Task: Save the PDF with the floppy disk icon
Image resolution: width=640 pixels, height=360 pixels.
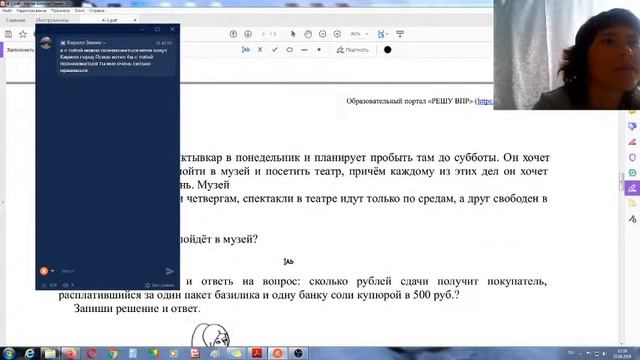Action: pos(9,34)
